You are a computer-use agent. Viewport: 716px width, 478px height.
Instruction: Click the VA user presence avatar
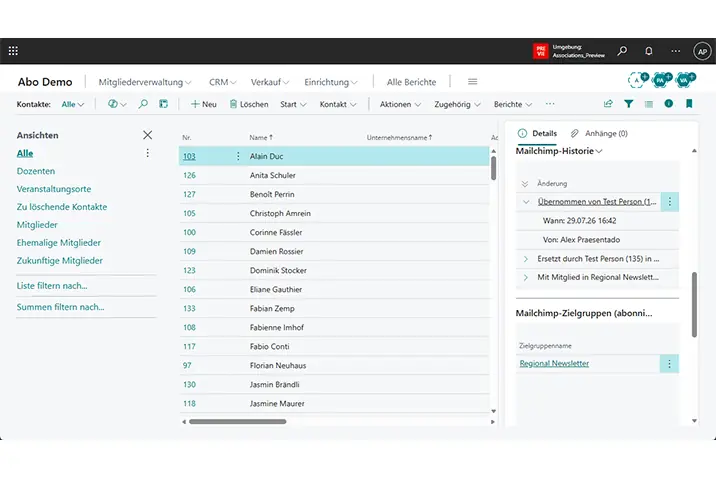point(685,80)
